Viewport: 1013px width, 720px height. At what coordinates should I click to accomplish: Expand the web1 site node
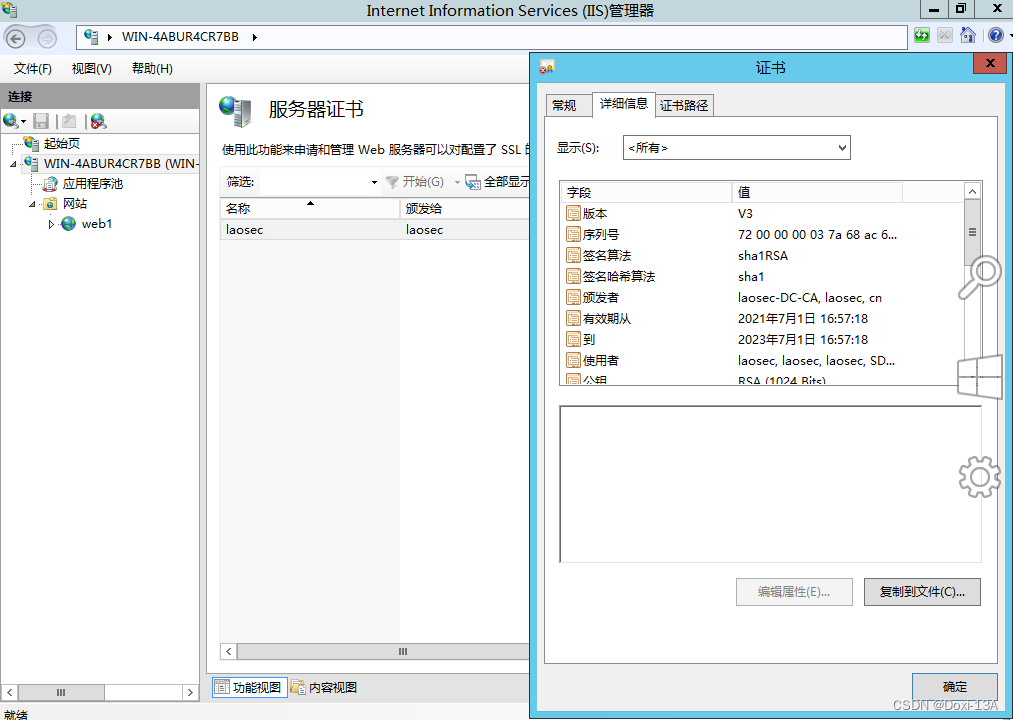click(51, 224)
